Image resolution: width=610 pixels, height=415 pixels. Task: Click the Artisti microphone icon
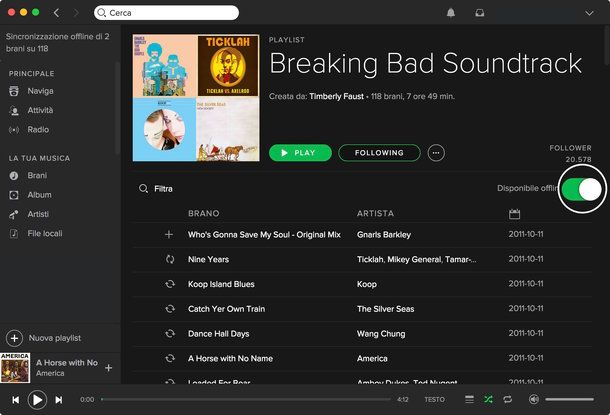pyautogui.click(x=14, y=214)
